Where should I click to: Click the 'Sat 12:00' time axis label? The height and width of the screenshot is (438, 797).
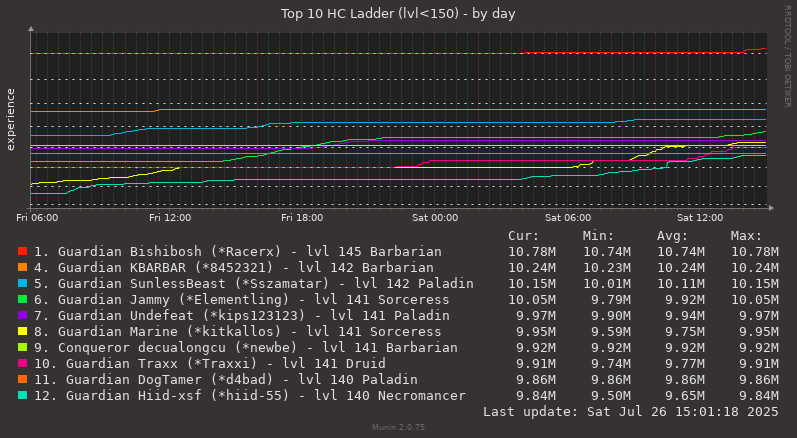[x=699, y=217]
